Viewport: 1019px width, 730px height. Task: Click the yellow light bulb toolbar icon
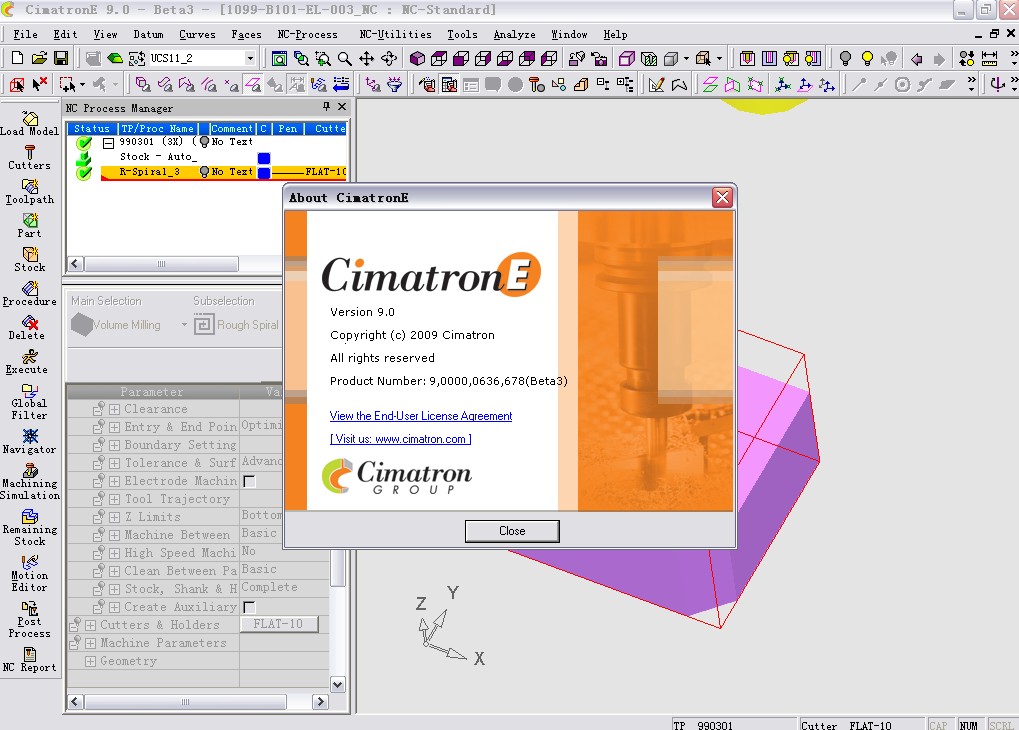point(867,59)
